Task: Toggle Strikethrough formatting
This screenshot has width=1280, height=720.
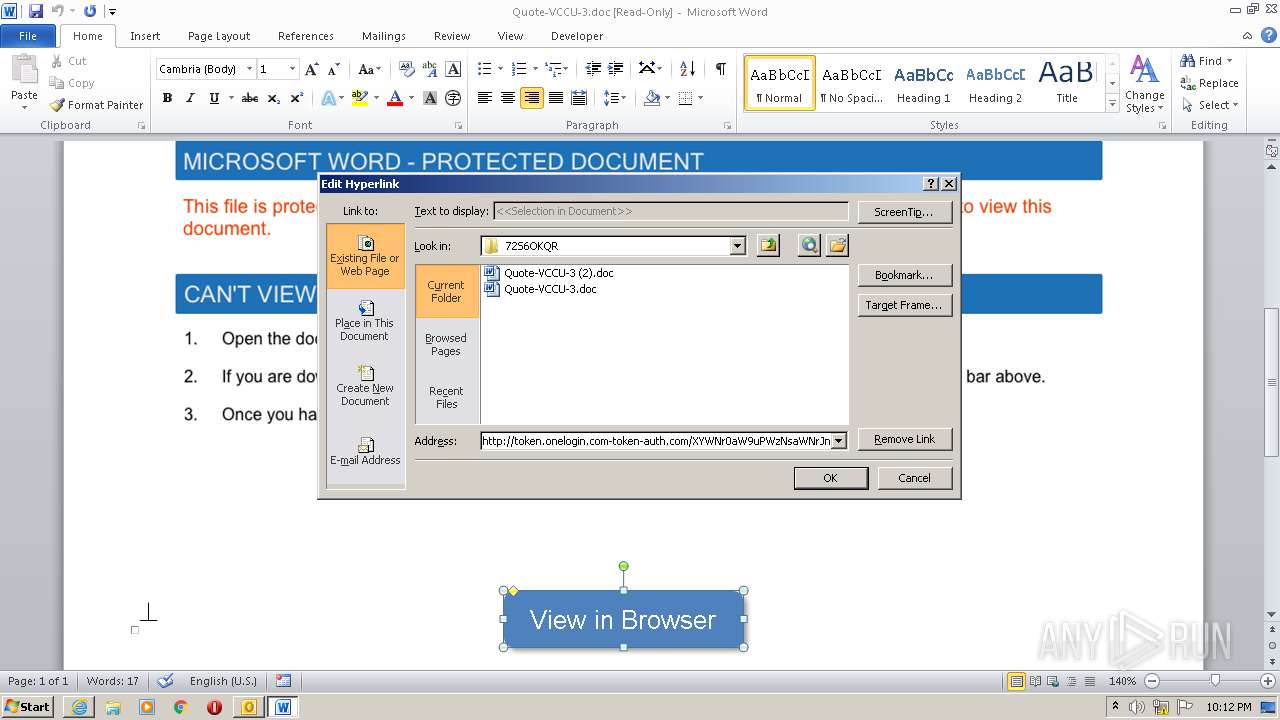Action: [250, 98]
